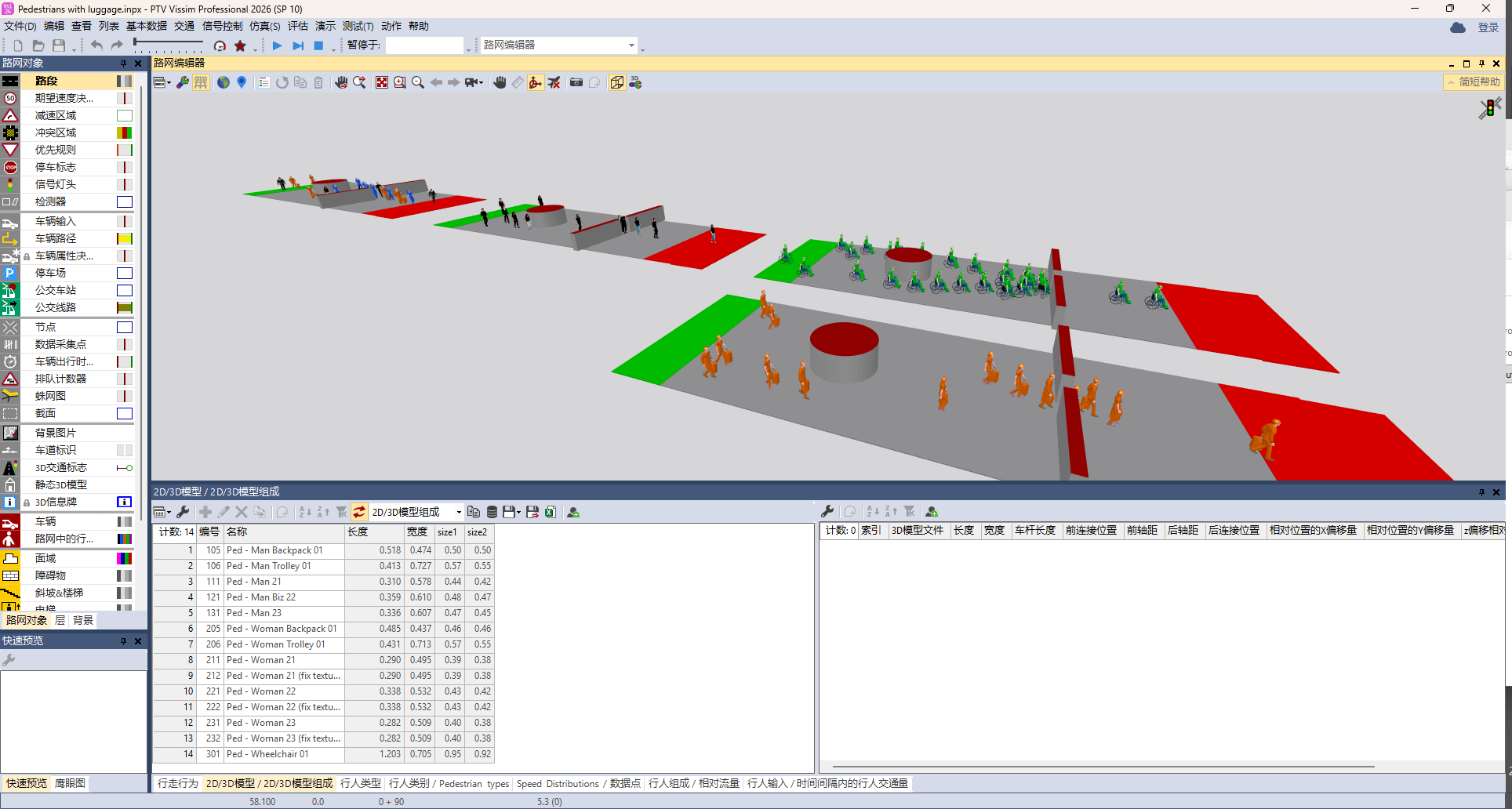Click the 冲突区域 color swatch
The image size is (1512, 809).
pyautogui.click(x=125, y=132)
